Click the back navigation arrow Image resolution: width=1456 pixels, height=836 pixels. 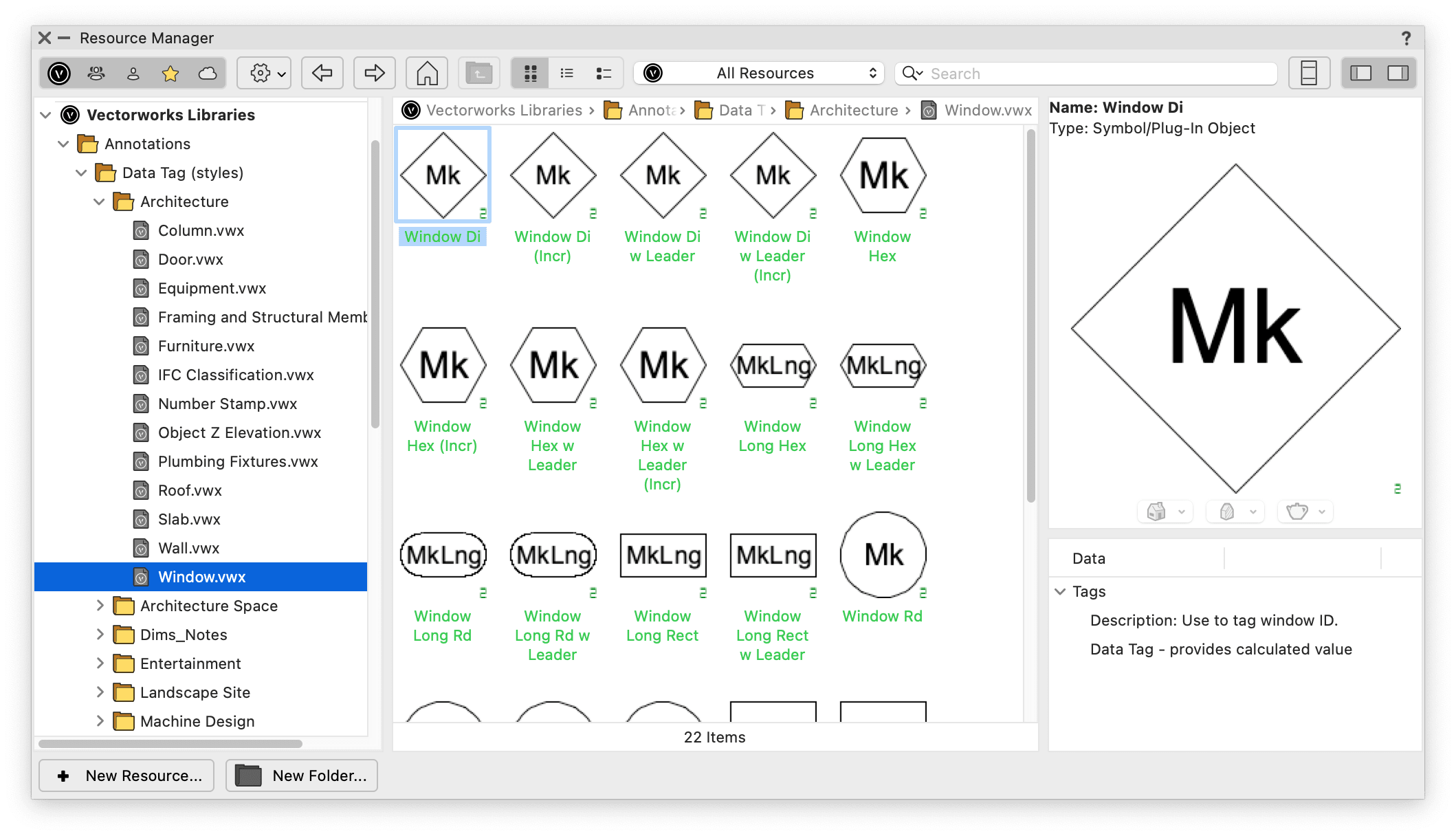(322, 72)
